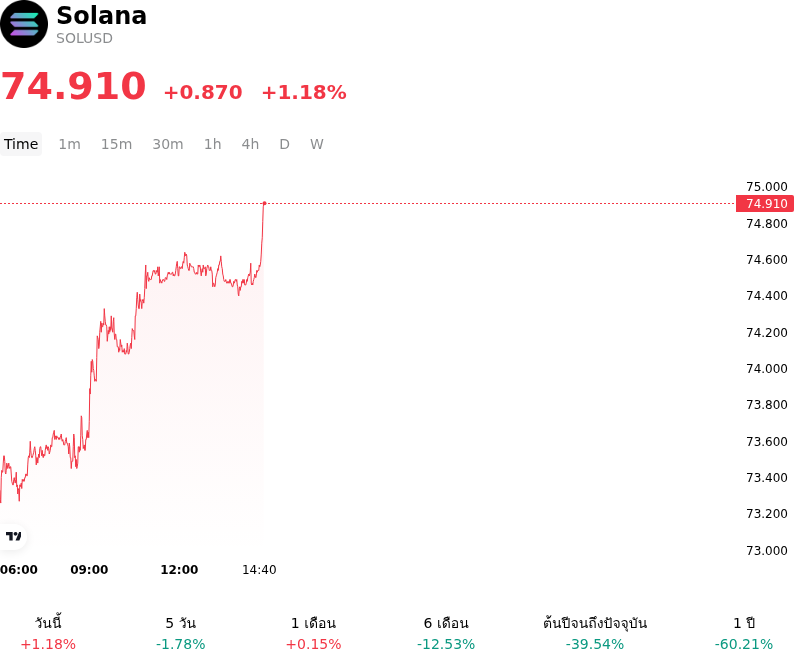Switch to the 15m interval
This screenshot has height=664, width=800.
pyautogui.click(x=116, y=144)
